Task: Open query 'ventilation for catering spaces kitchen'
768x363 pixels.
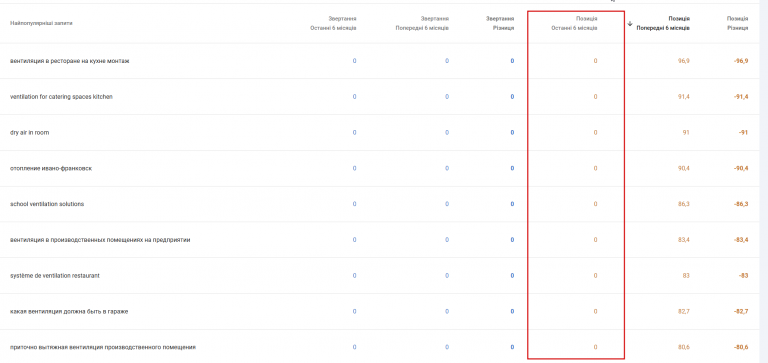Action: click(61, 97)
